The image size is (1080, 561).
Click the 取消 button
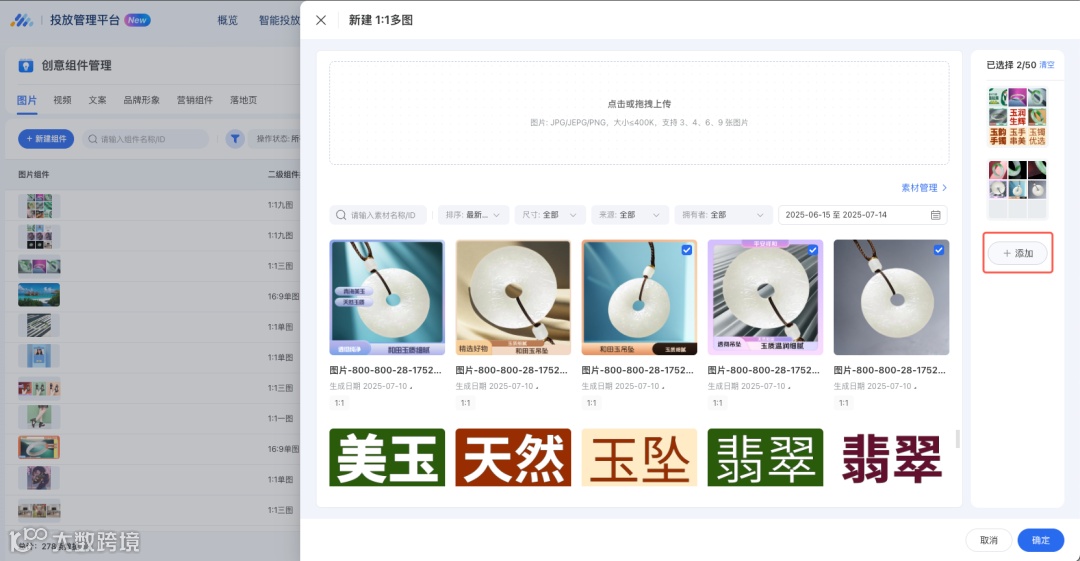point(988,540)
